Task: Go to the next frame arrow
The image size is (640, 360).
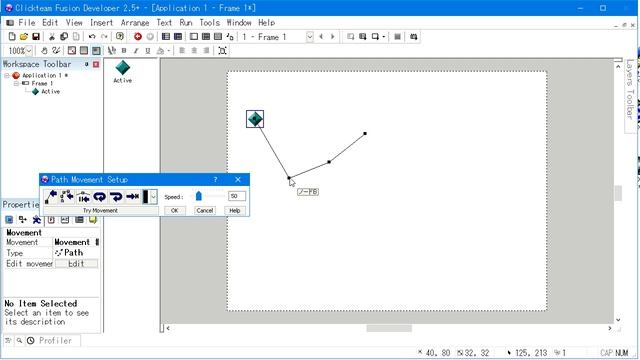Action: click(333, 37)
